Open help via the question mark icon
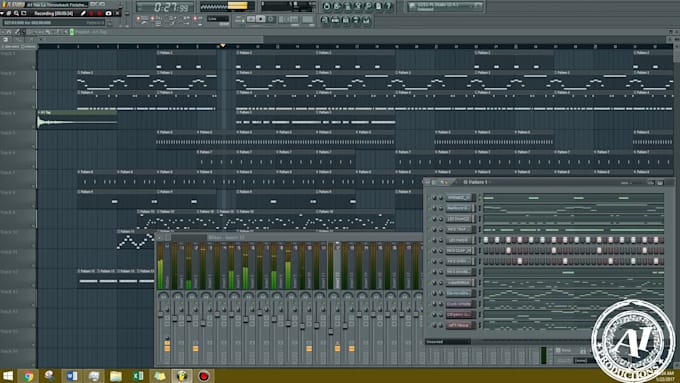This screenshot has width=680, height=383. tap(389, 6)
